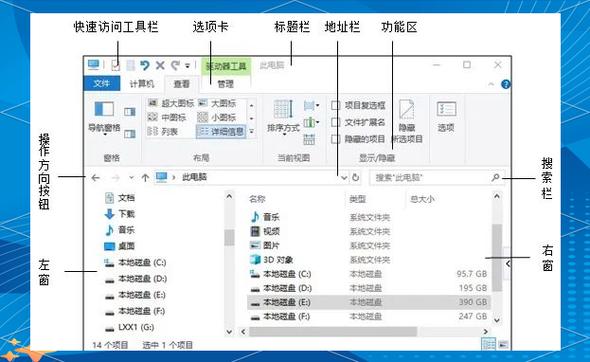Screen dimensions: 590x362
Task: Click the horizontal scrollbar thumb
Action: coord(333,332)
